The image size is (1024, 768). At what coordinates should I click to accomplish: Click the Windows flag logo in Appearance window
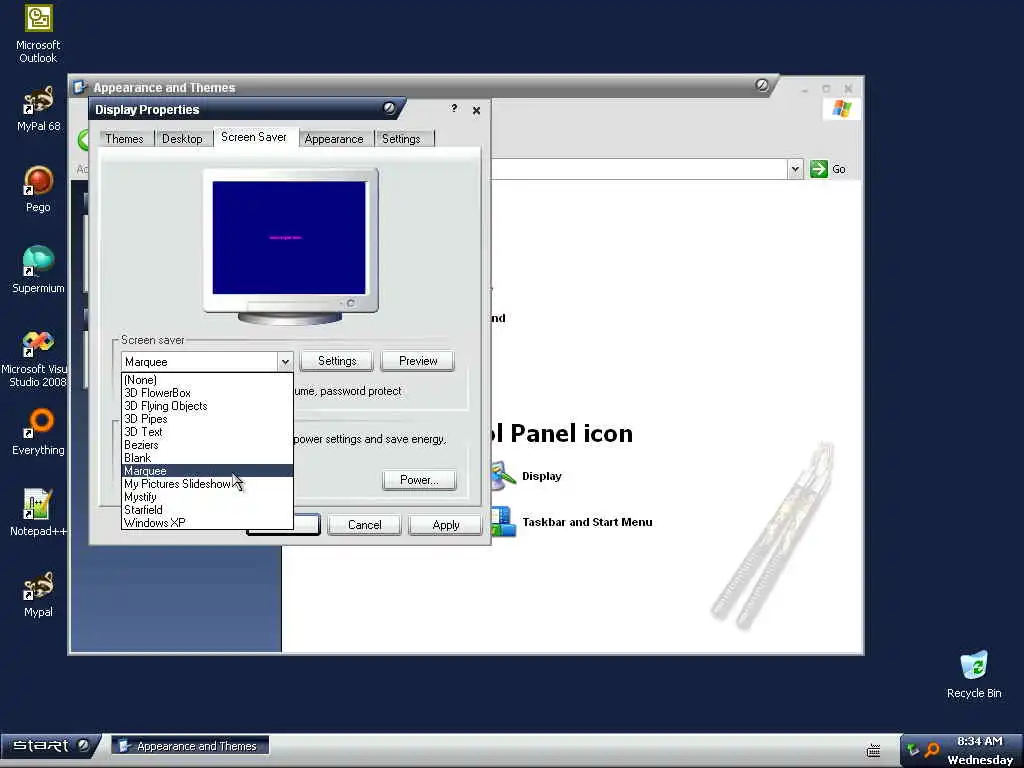coord(841,108)
